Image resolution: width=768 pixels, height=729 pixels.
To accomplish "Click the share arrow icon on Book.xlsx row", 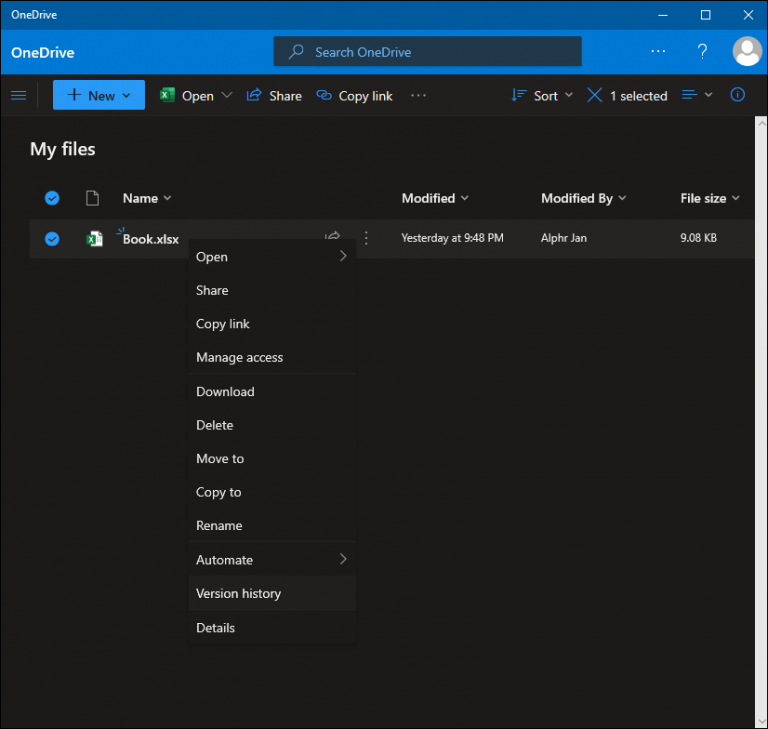I will coord(332,236).
